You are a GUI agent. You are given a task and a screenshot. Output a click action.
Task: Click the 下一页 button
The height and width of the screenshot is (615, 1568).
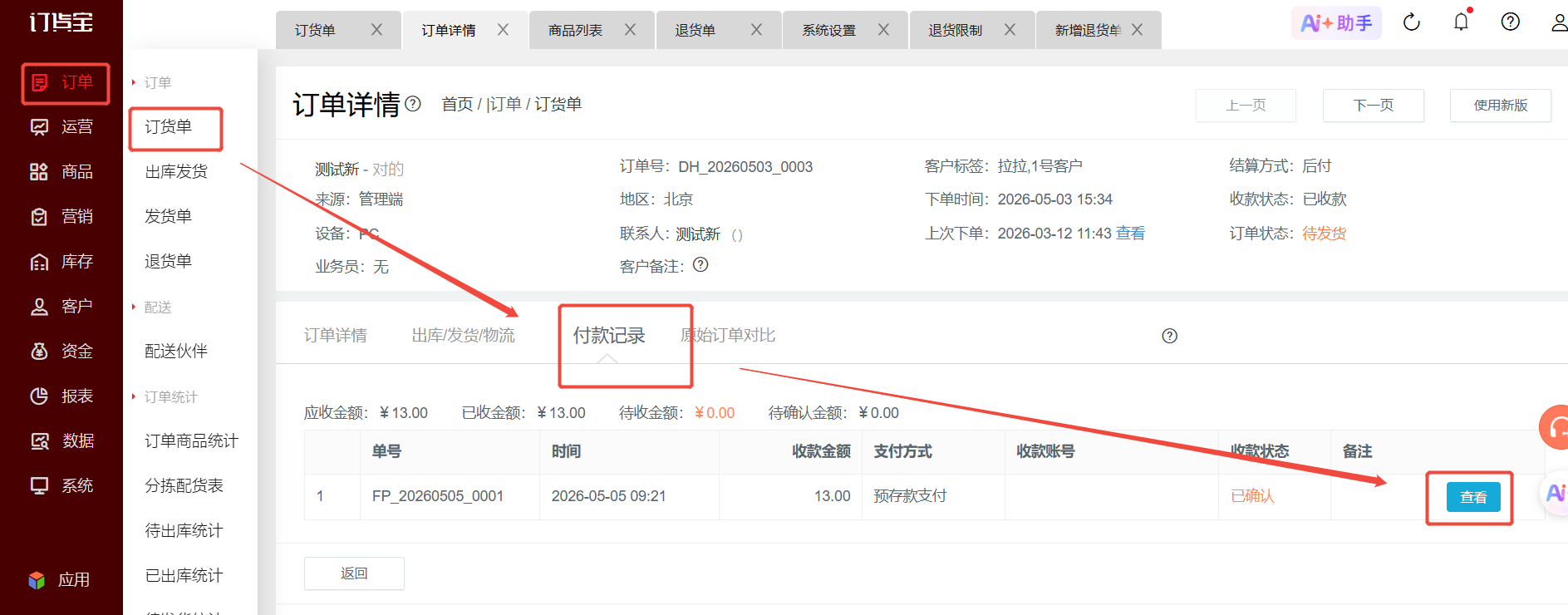coord(1374,106)
